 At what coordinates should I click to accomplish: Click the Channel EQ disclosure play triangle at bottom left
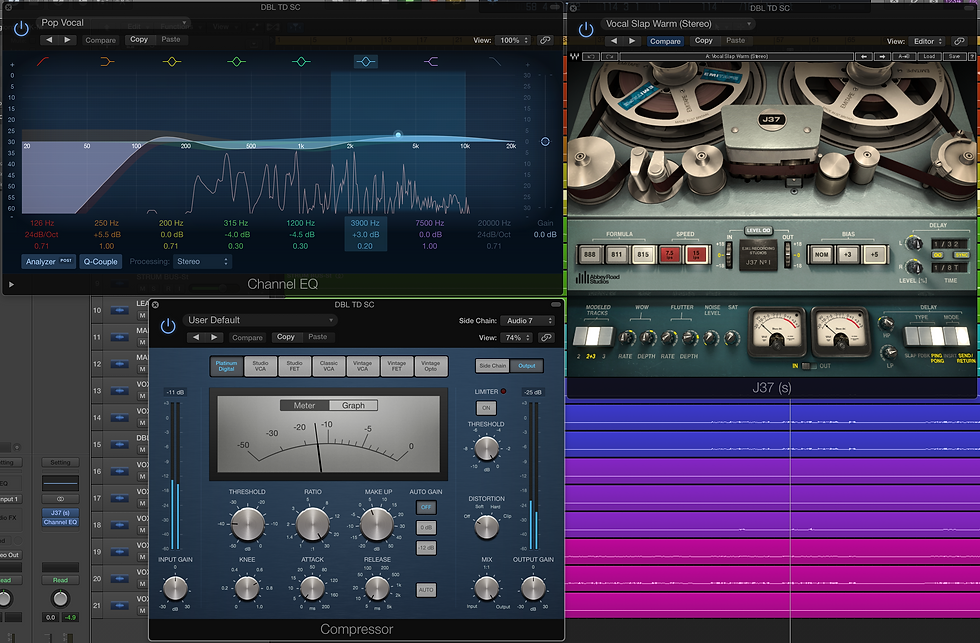click(11, 284)
